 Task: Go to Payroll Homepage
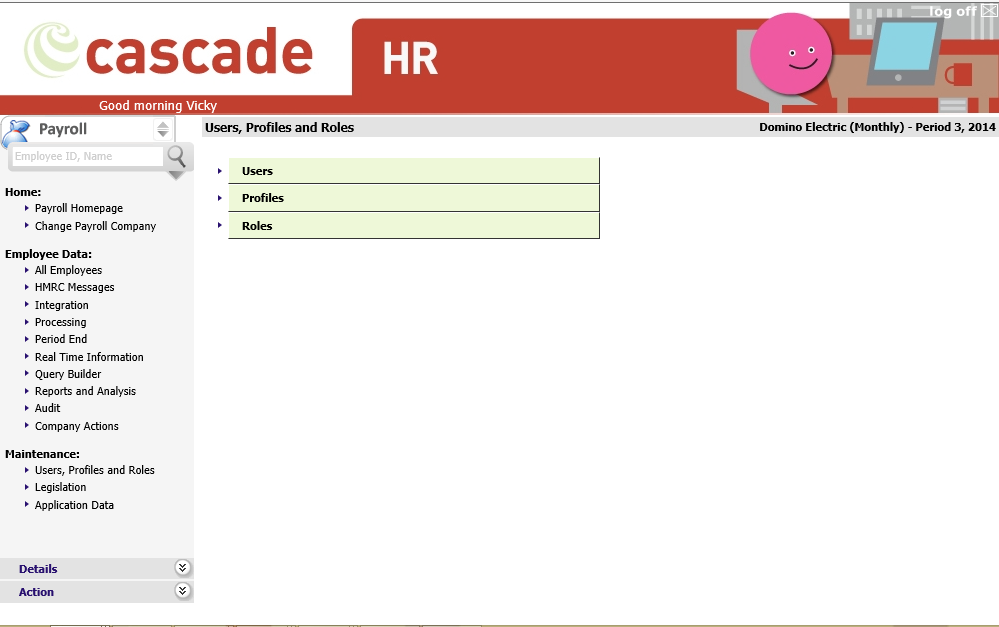(79, 208)
